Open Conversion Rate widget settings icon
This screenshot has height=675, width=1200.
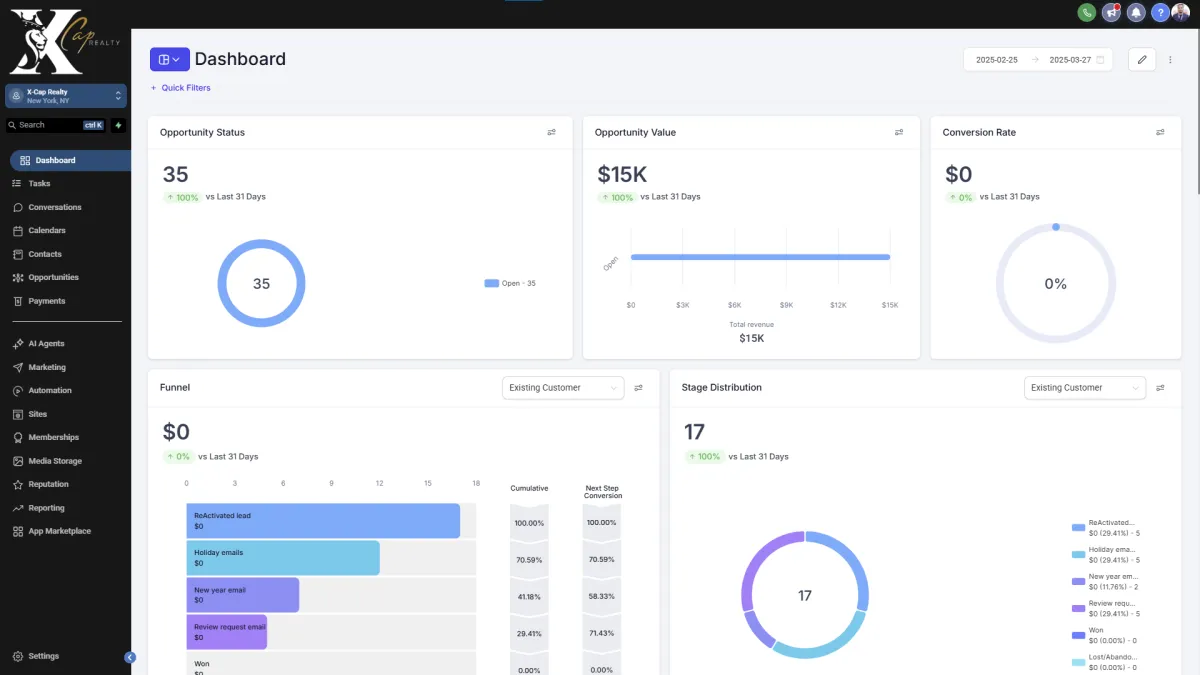[x=1161, y=132]
